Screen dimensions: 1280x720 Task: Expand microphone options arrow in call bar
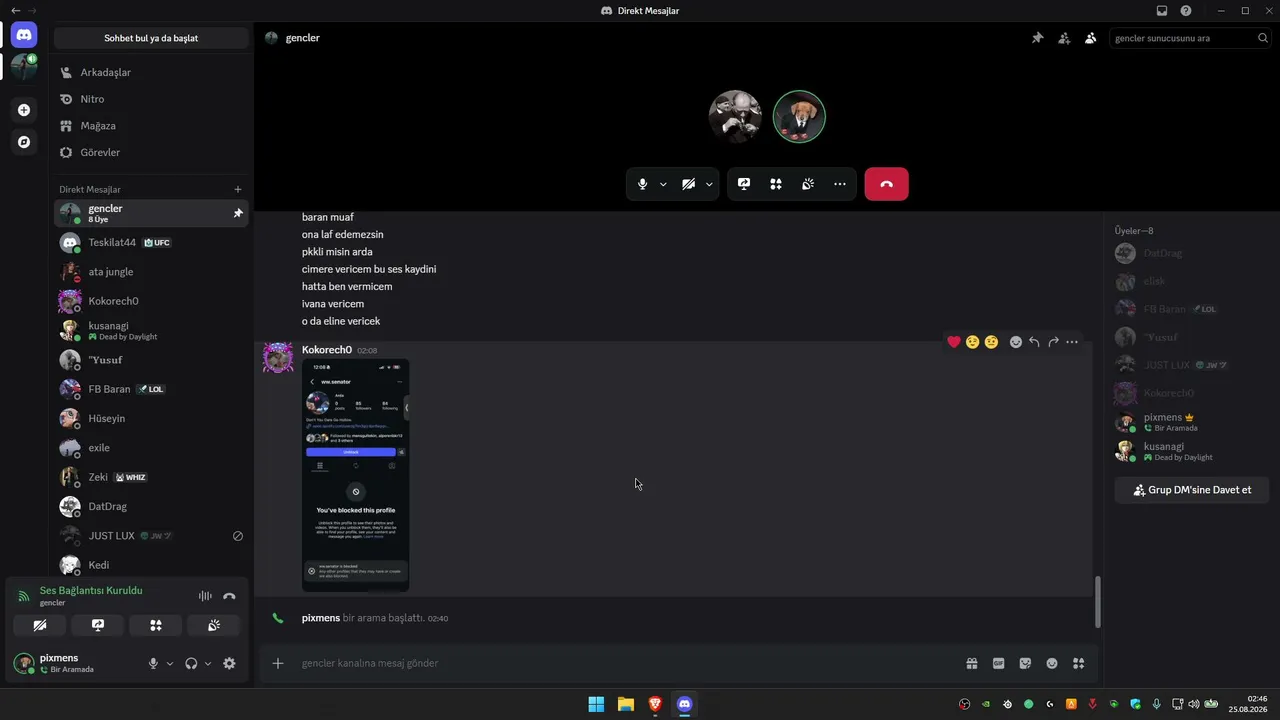(663, 184)
